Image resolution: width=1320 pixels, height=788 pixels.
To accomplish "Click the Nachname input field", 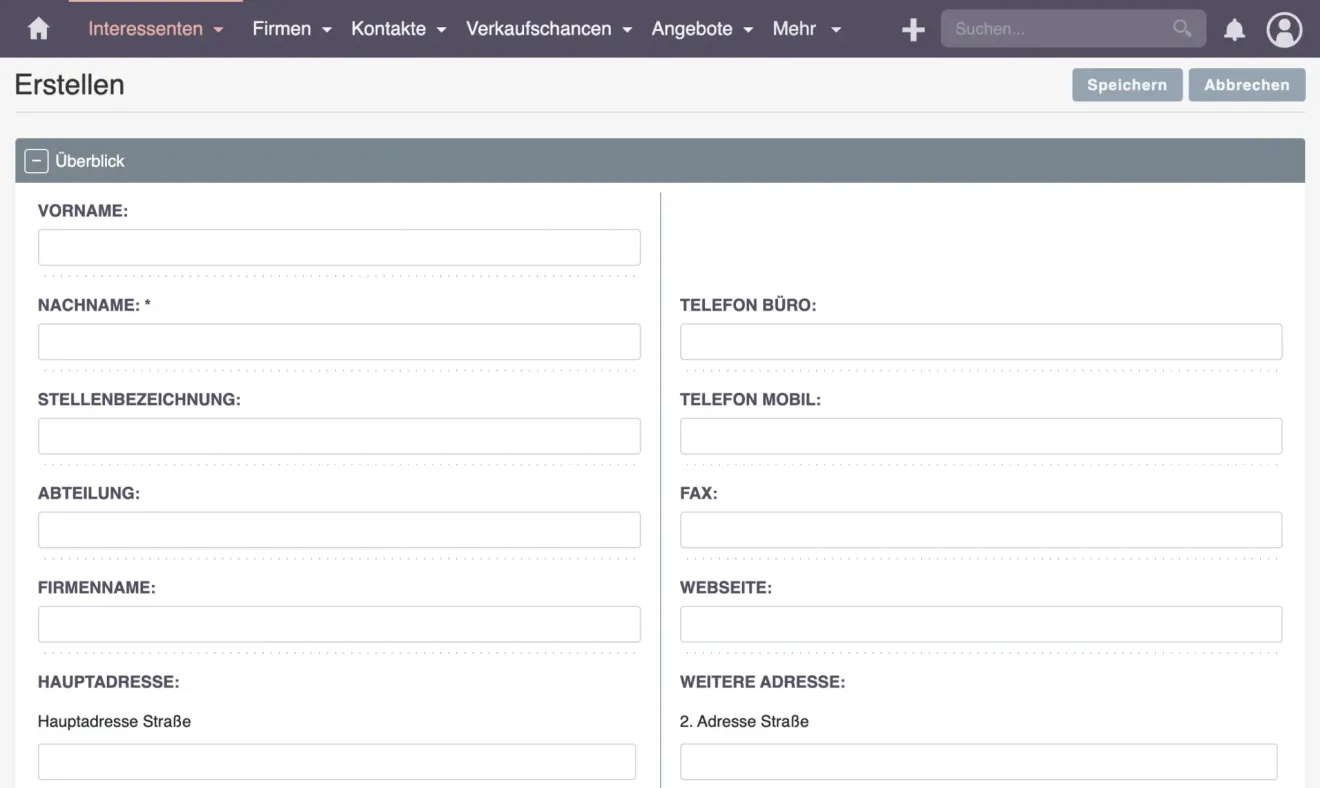I will click(339, 341).
